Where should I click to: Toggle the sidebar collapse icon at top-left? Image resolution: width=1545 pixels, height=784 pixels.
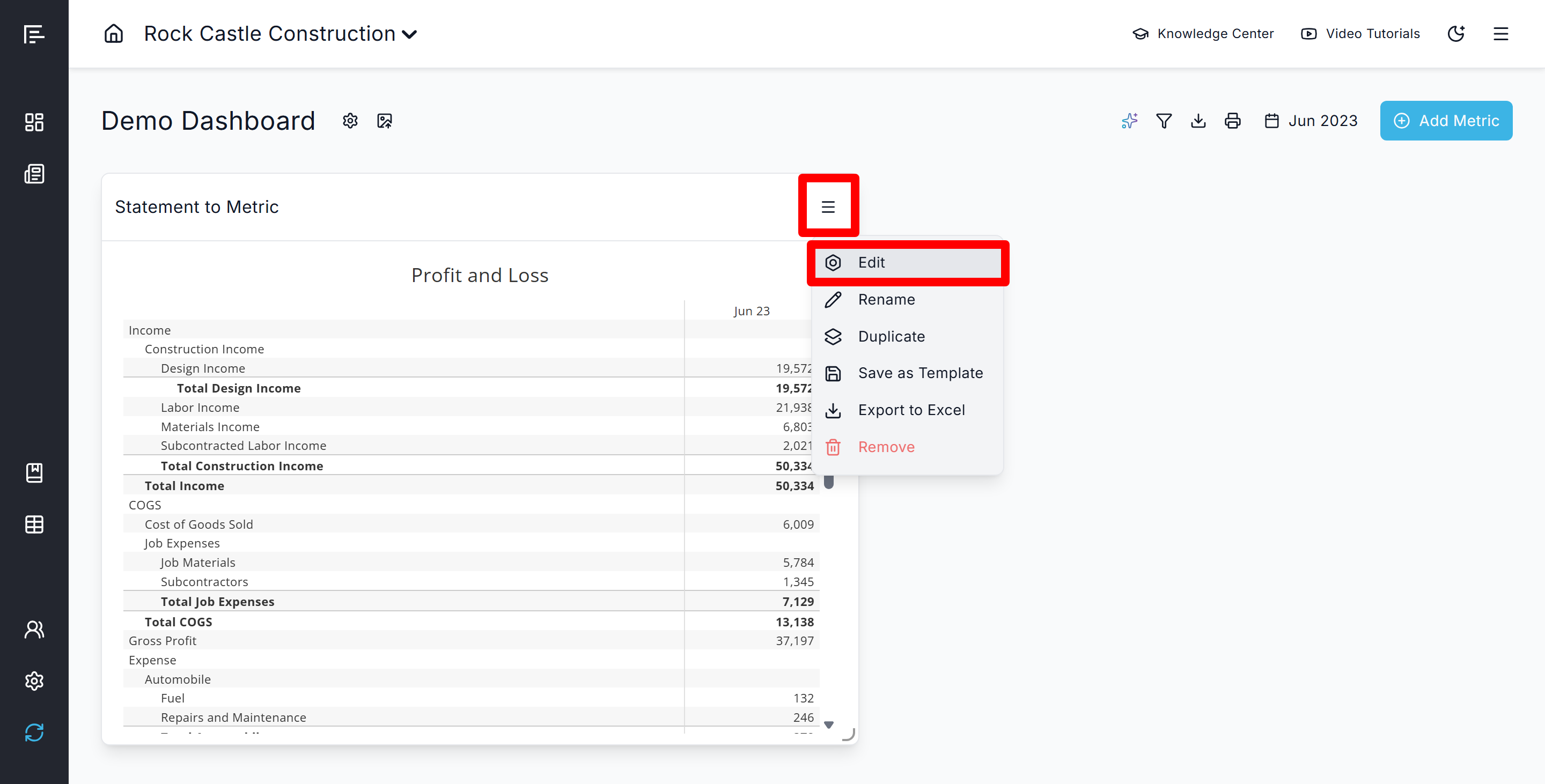34,34
